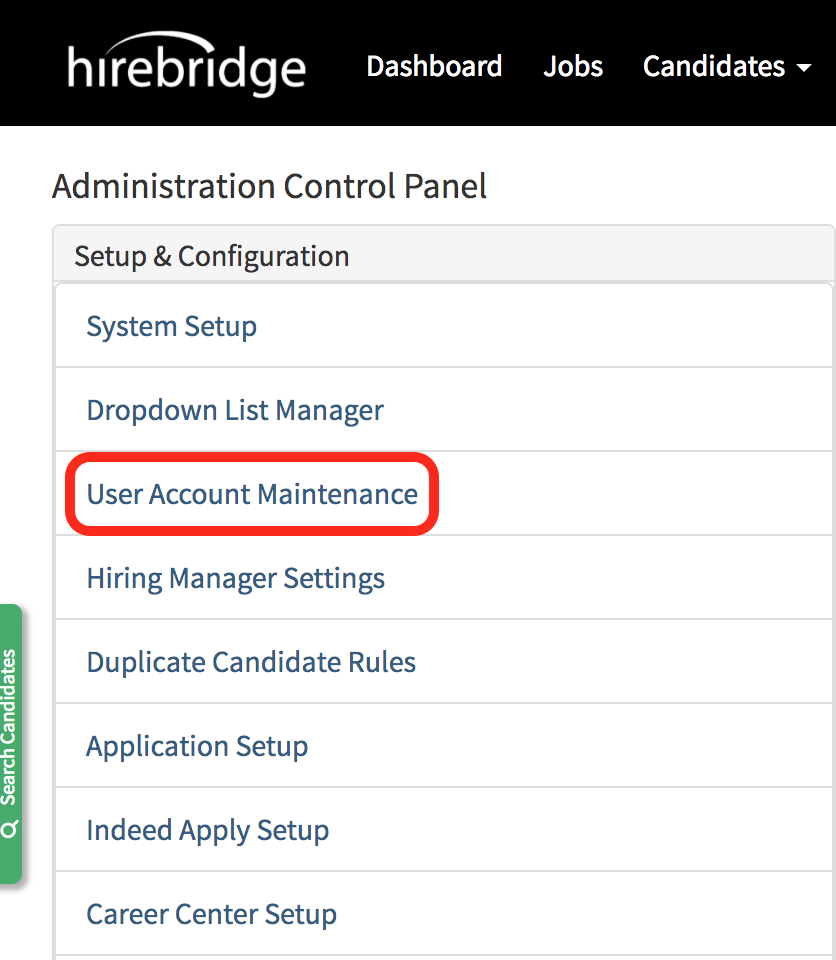Open the Dashboard nav item
Viewport: 836px width, 960px height.
(x=434, y=66)
